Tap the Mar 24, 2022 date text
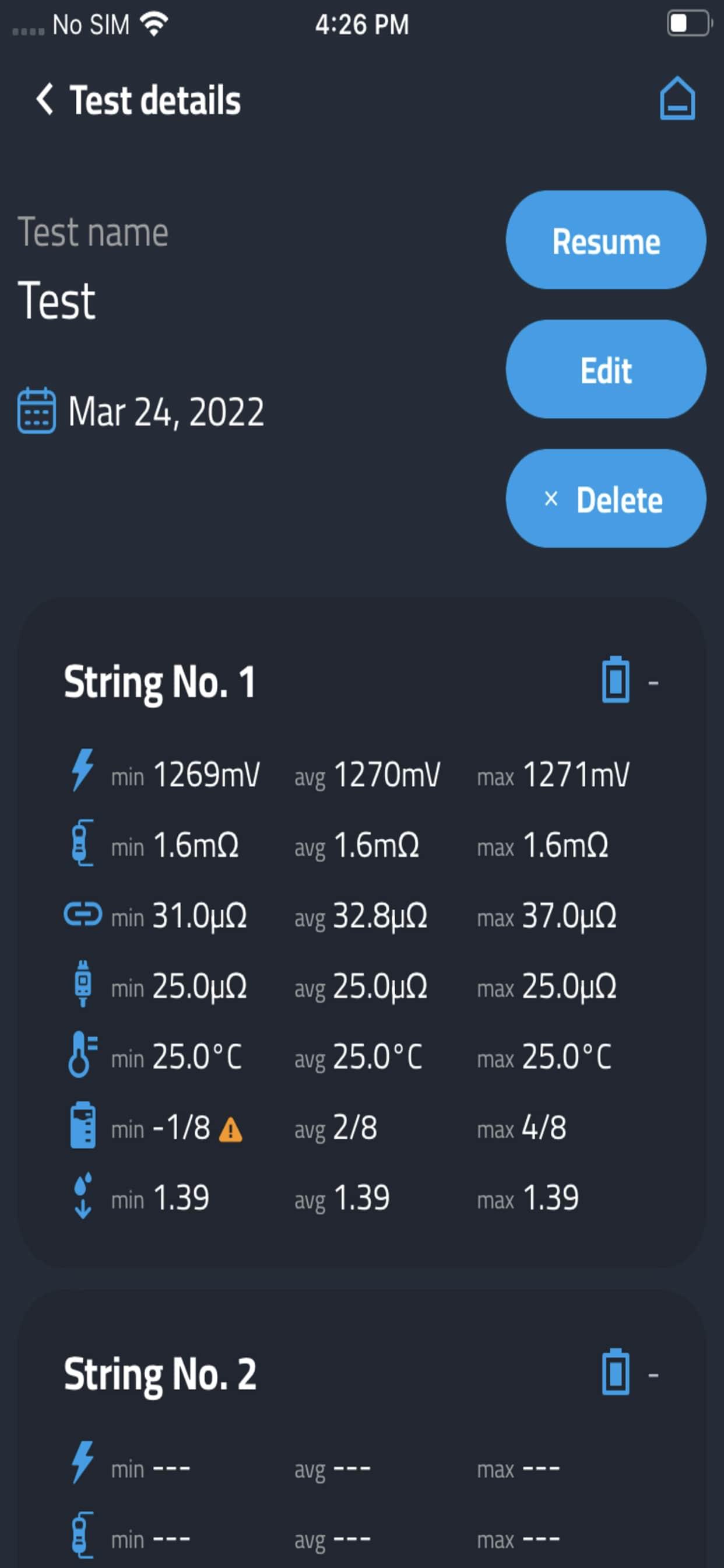Screen dimensions: 724x1568 point(166,412)
